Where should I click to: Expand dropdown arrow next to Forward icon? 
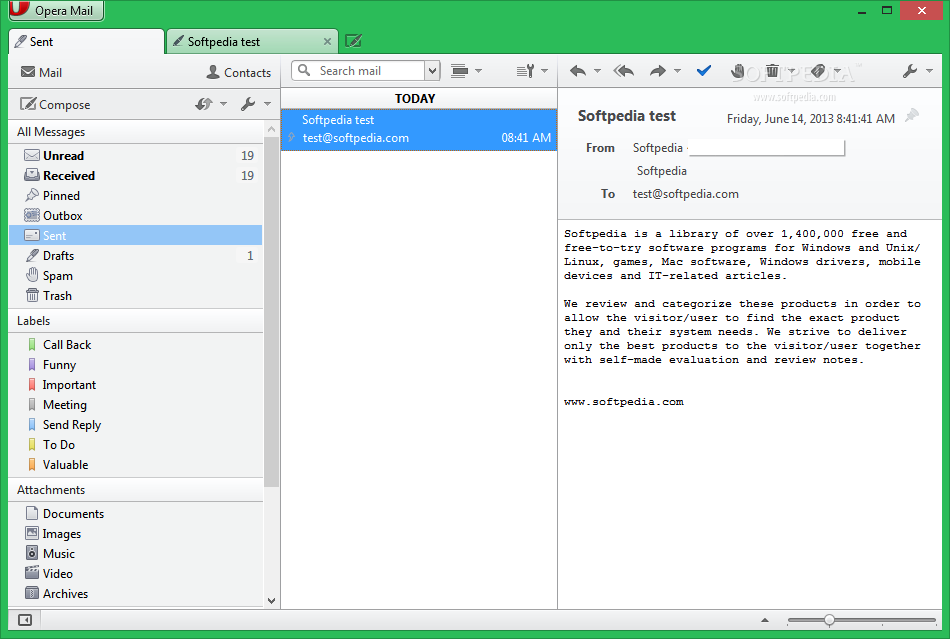coord(677,71)
